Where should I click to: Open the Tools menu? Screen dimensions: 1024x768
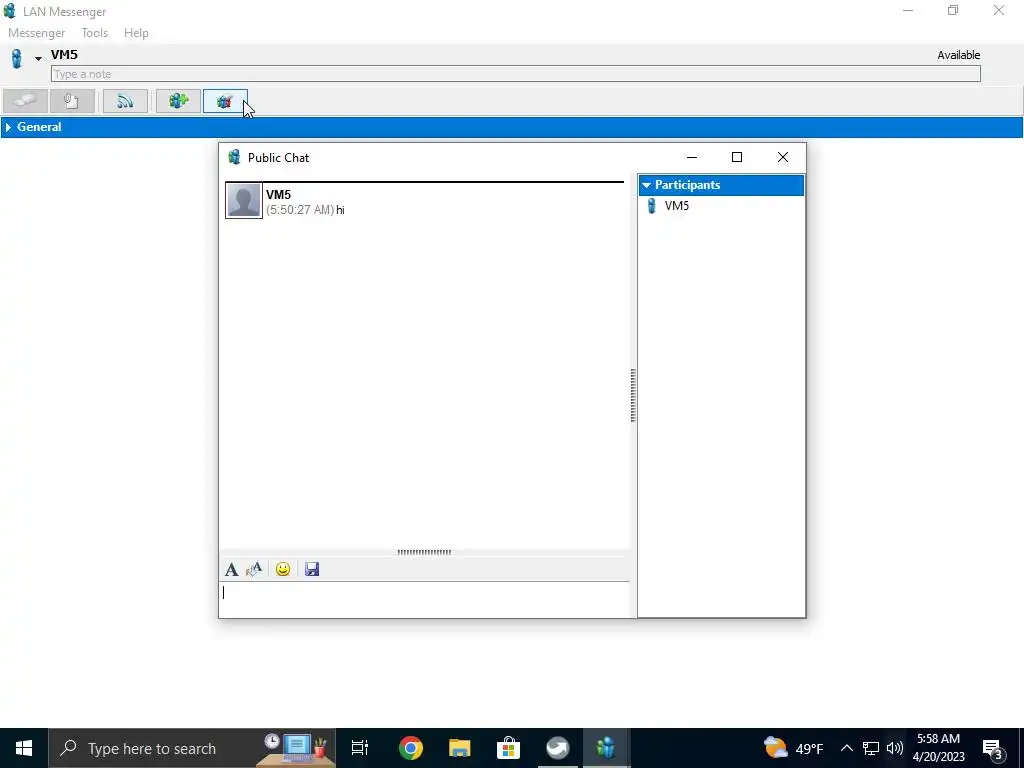click(95, 33)
